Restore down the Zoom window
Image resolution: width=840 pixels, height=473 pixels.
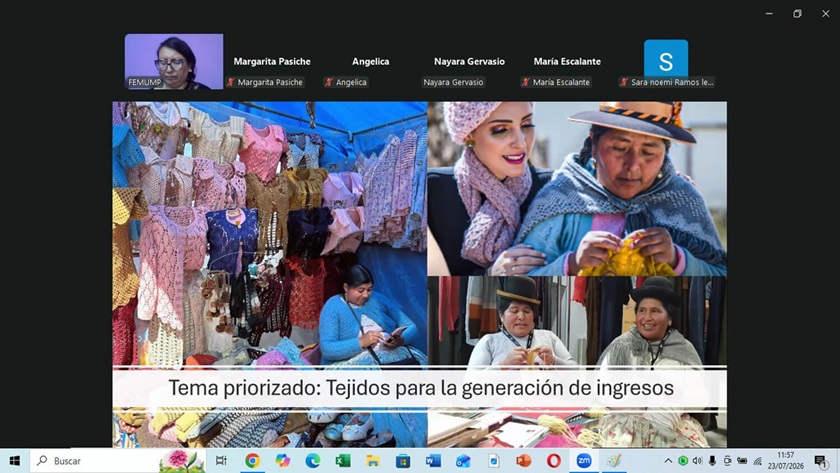(797, 14)
